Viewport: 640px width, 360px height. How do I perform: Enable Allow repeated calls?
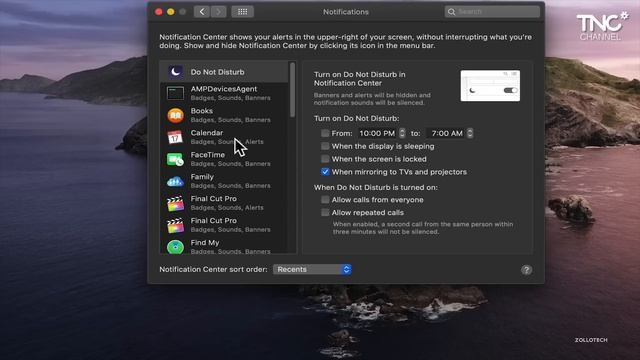[x=325, y=213]
